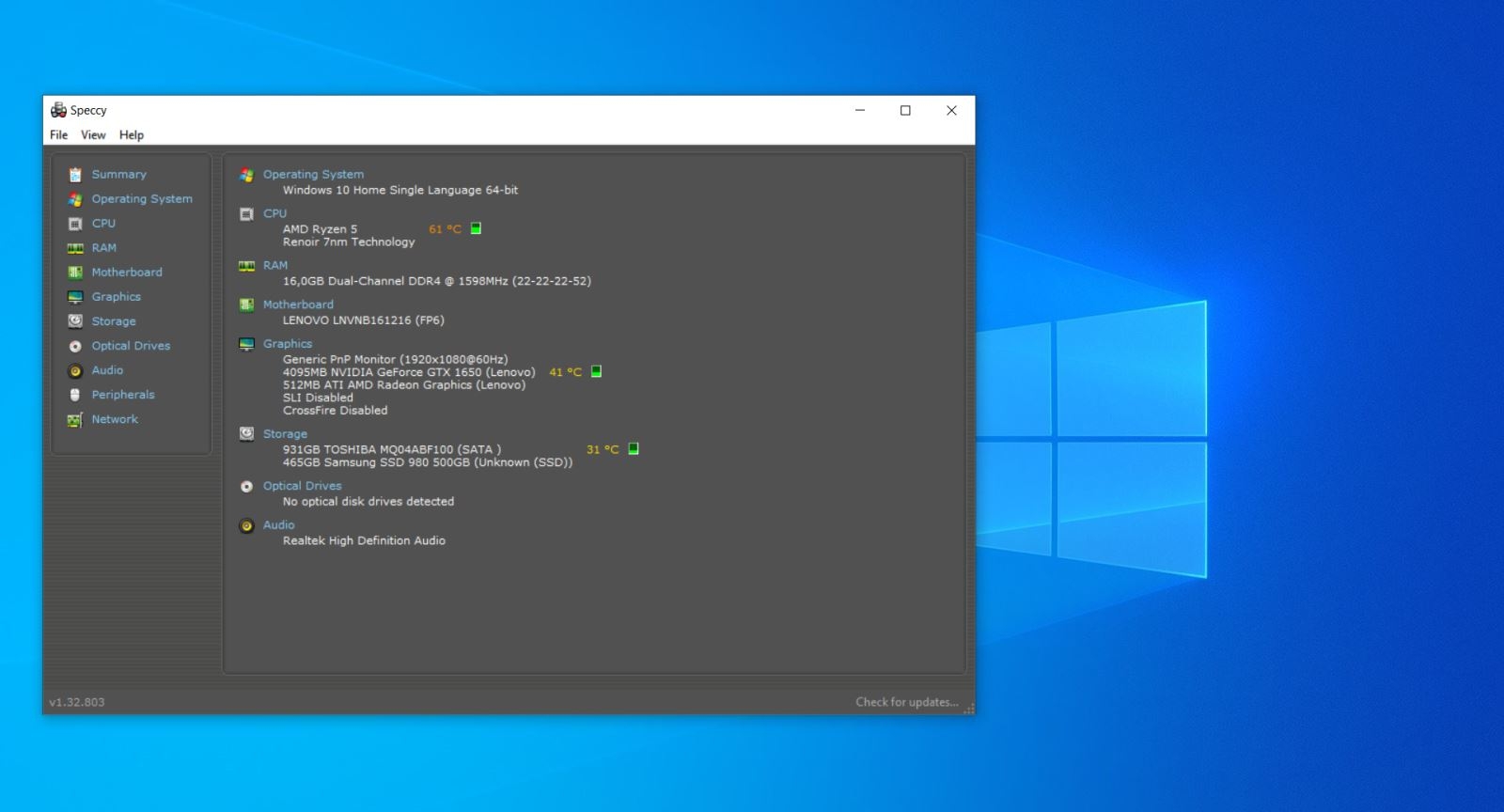The image size is (1504, 812).
Task: Click CPU temperature green indicator icon
Action: (476, 228)
